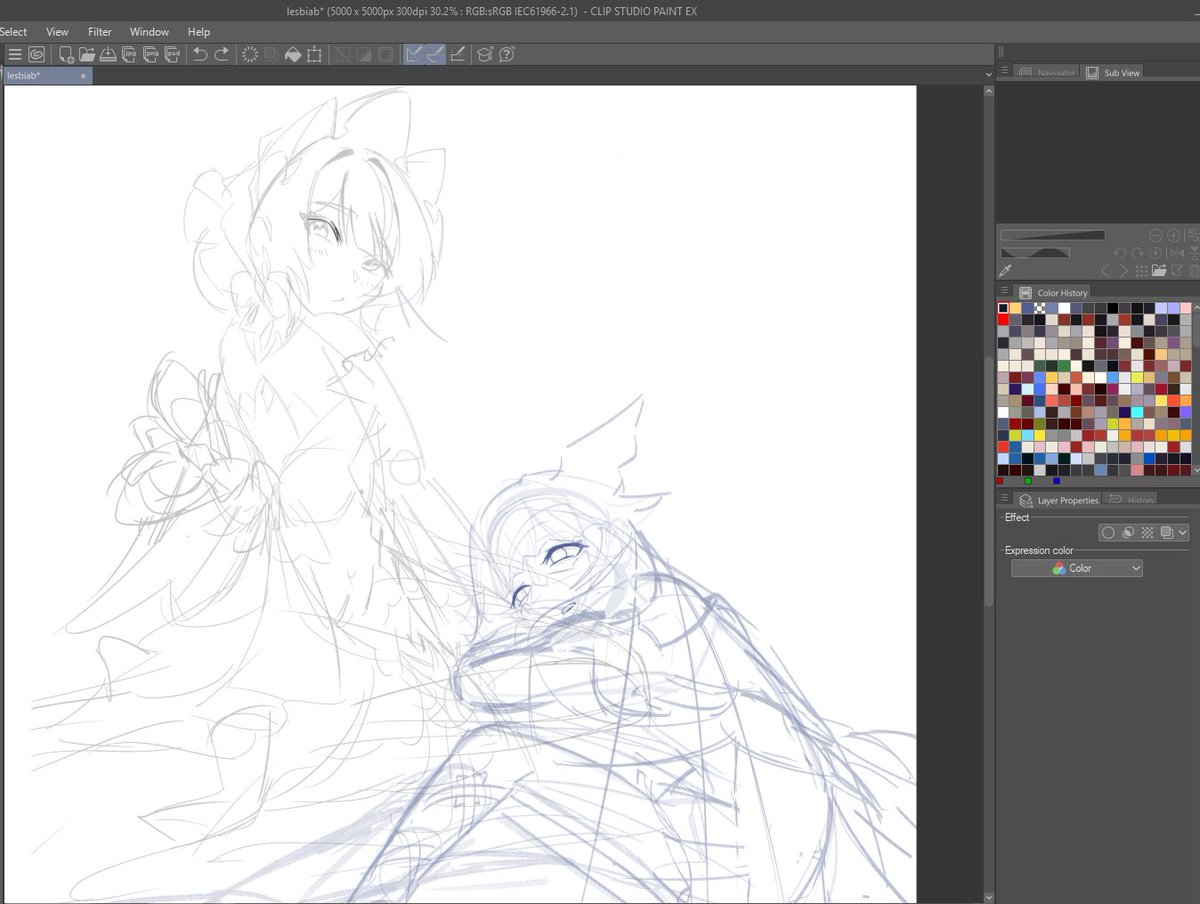Pick the bright red swatch in Color History
Viewport: 1200px width, 904px height.
pos(1003,320)
